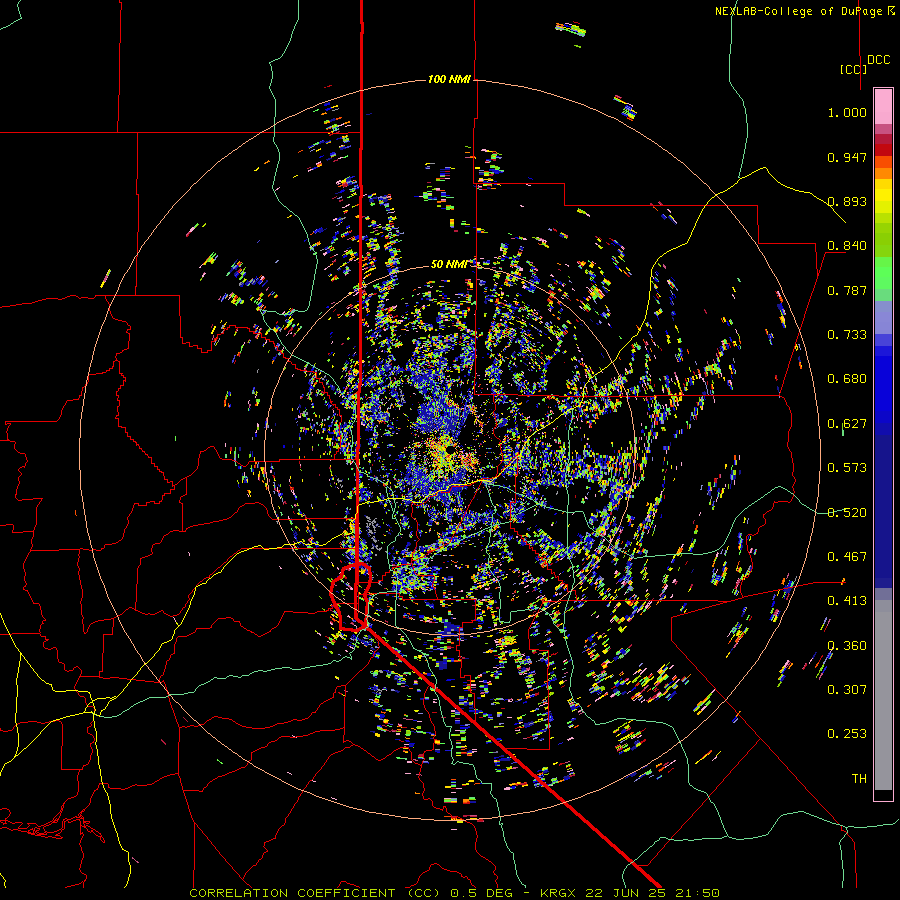Click the radar site at the rings' center
The height and width of the screenshot is (900, 900).
[450, 449]
